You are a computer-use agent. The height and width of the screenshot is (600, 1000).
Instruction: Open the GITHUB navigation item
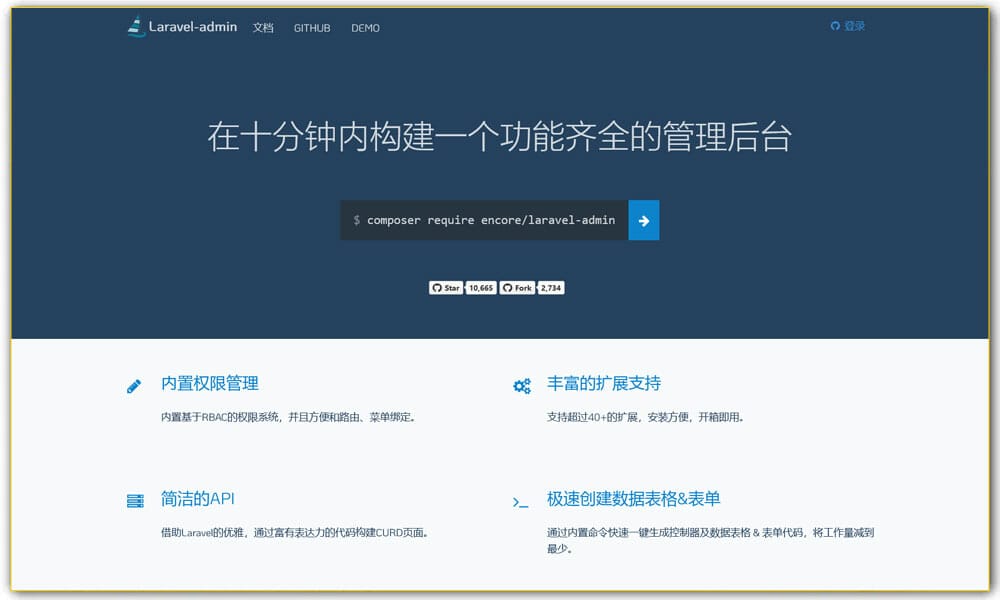[311, 28]
